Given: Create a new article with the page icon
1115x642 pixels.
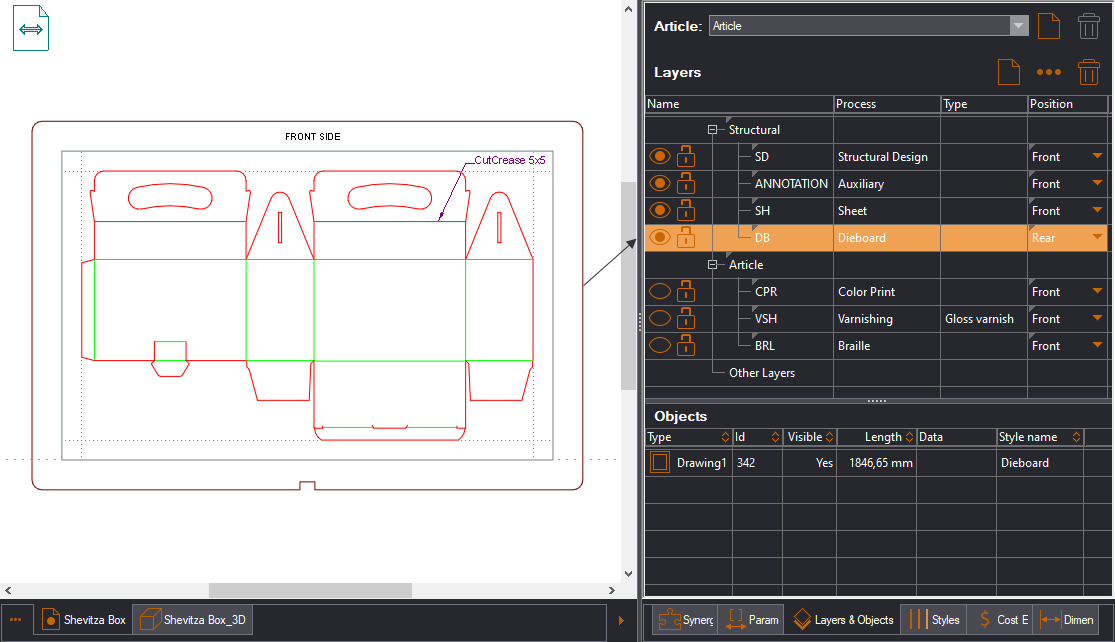Looking at the screenshot, I should point(1048,26).
